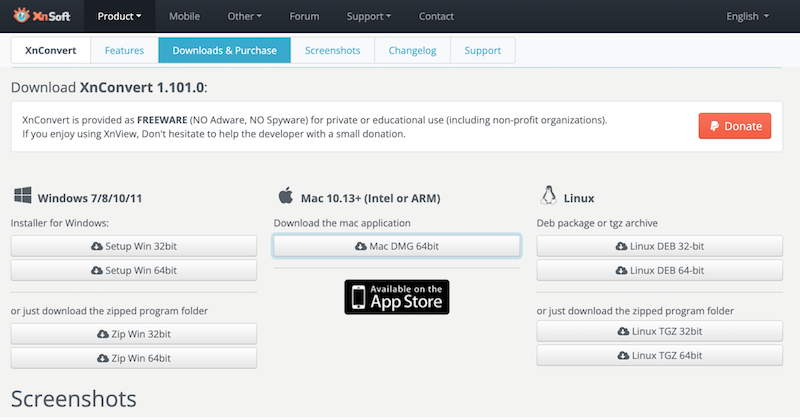
Task: Click the Apple logo icon
Action: (x=286, y=195)
